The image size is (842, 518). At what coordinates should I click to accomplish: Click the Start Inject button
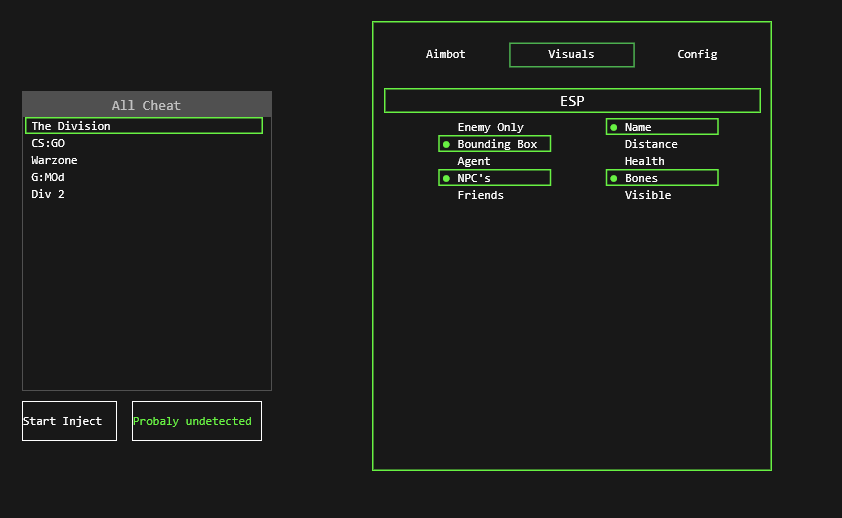coord(69,421)
